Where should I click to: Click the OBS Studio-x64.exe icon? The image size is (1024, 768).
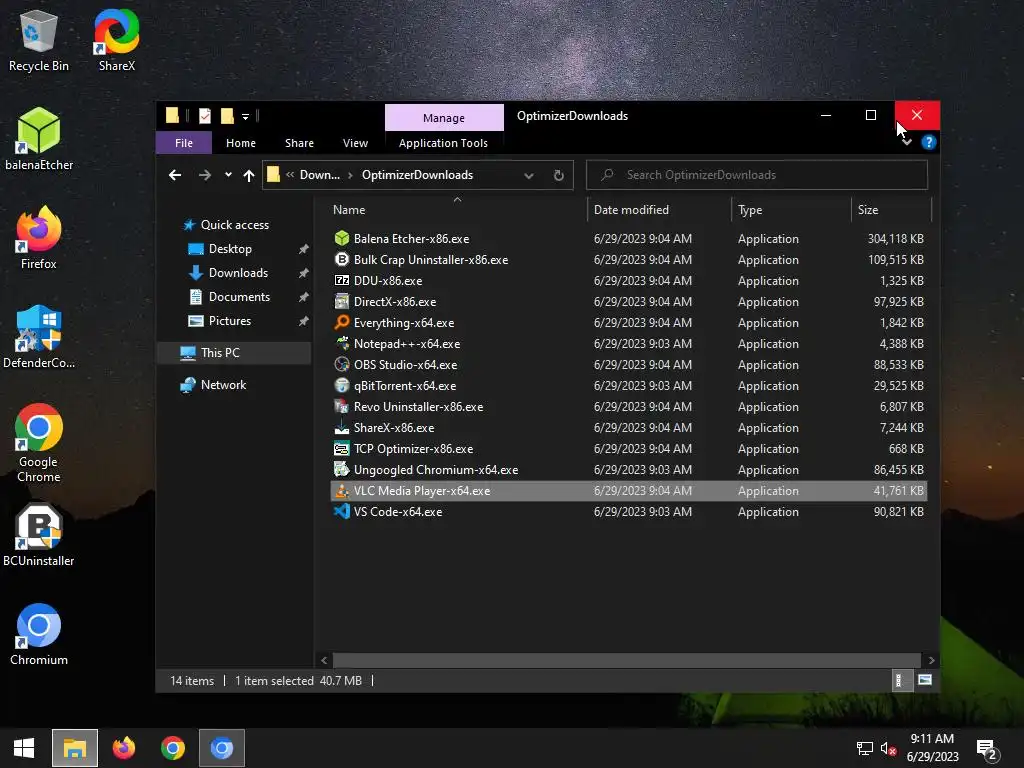342,364
